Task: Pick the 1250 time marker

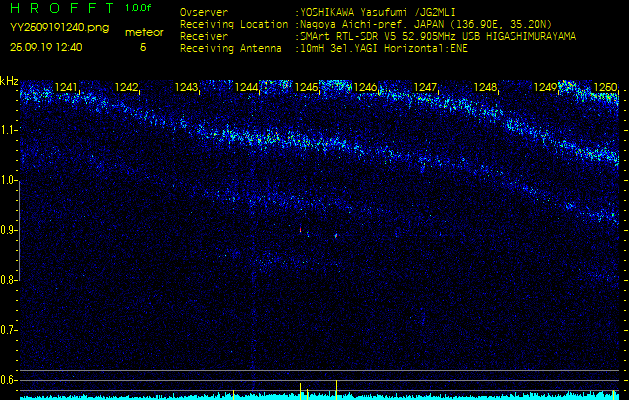Action: click(605, 88)
